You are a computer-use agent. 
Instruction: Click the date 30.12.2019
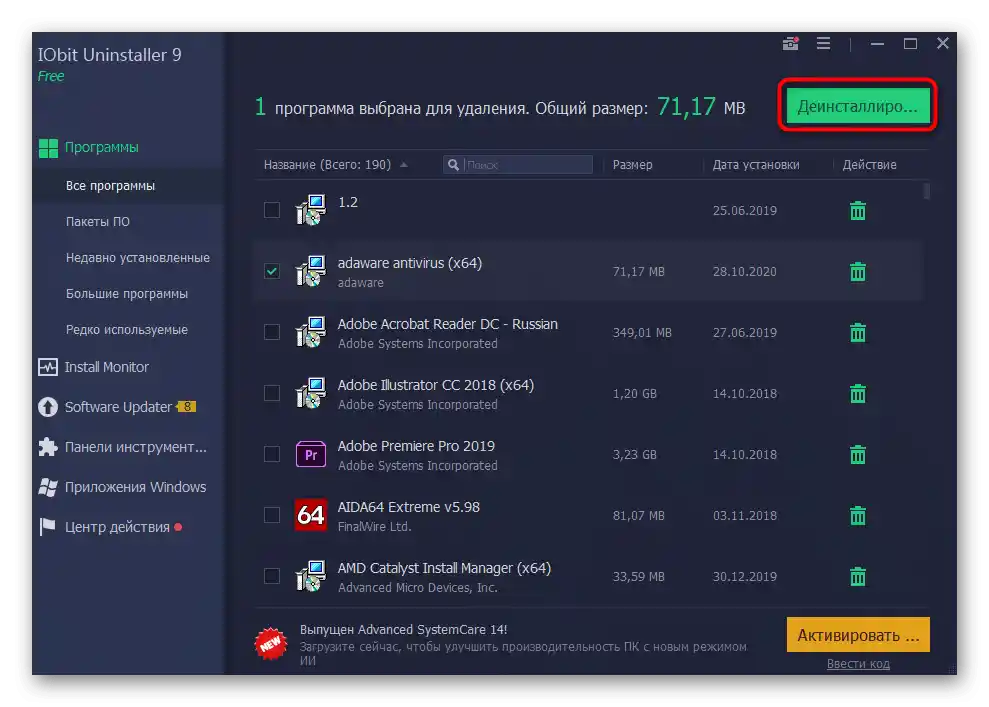[x=744, y=577]
